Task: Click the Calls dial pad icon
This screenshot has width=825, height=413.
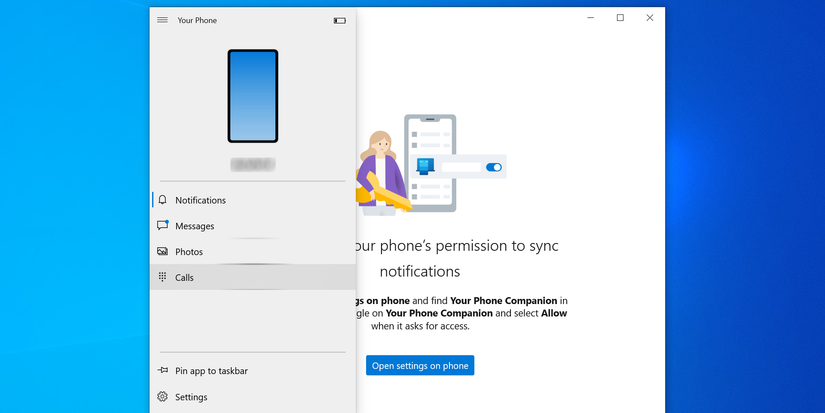Action: click(x=163, y=277)
